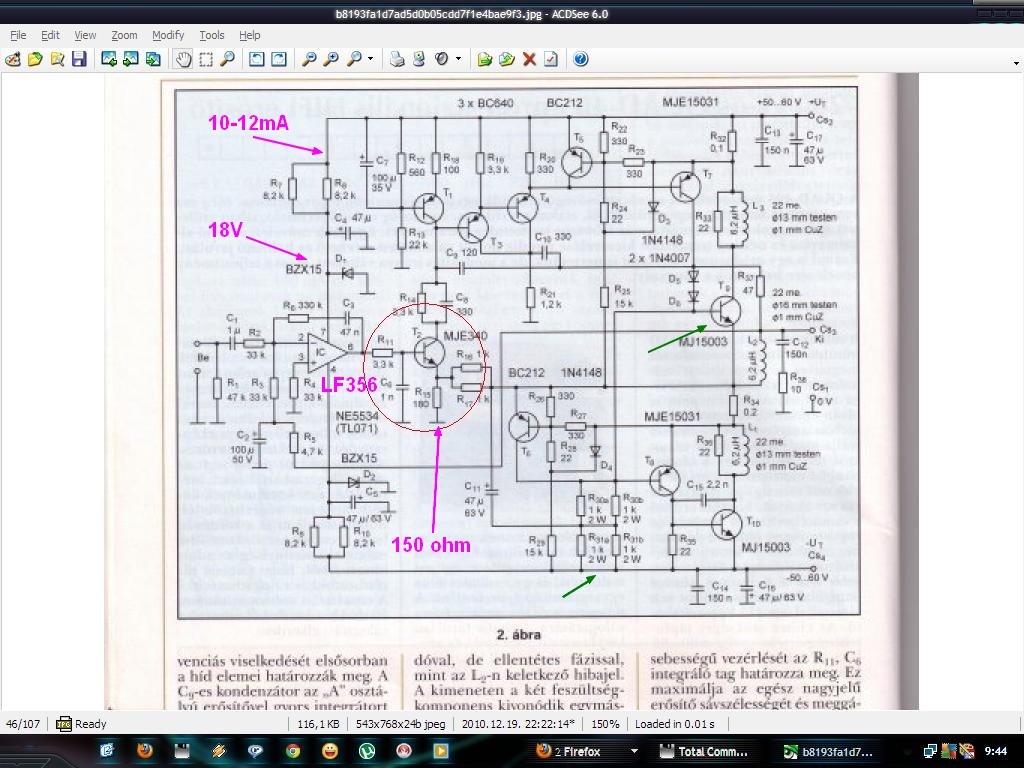Click the 9:44 system clock

pyautogui.click(x=995, y=752)
